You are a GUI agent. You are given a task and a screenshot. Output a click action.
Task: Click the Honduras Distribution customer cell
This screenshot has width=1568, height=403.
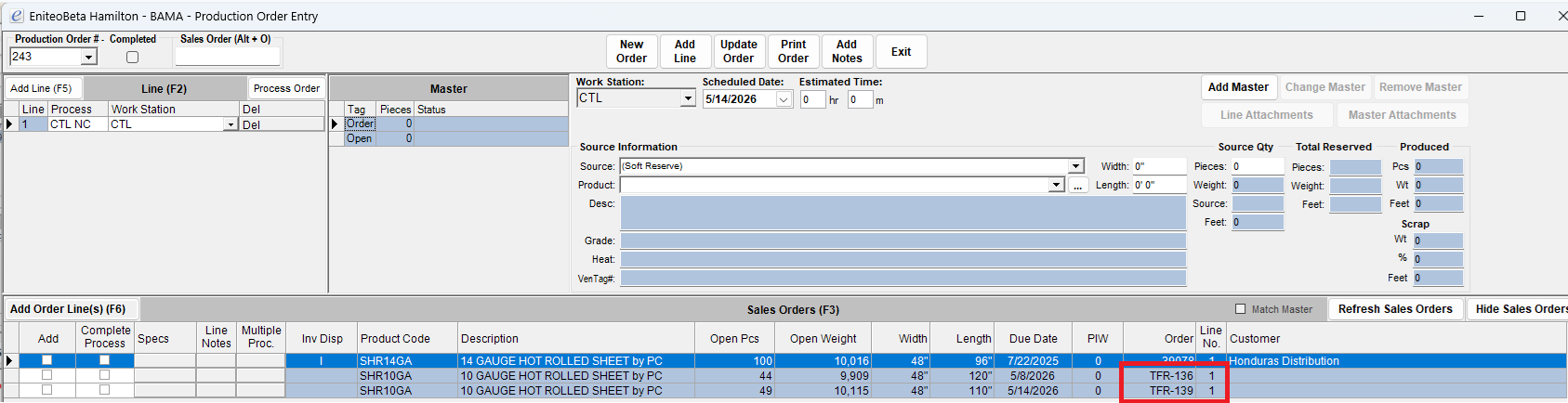pos(1396,360)
